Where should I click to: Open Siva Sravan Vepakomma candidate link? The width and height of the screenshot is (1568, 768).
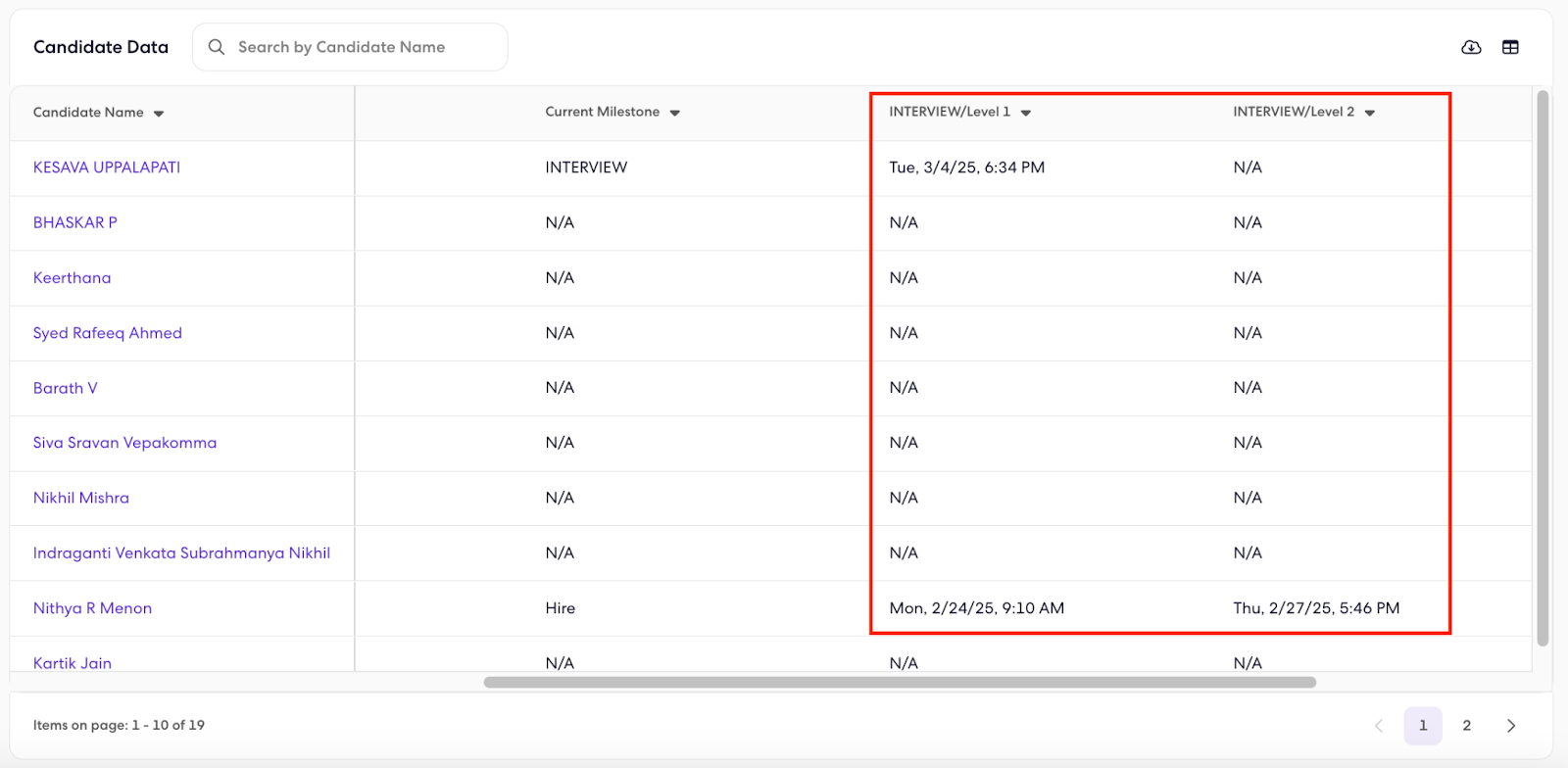[125, 443]
